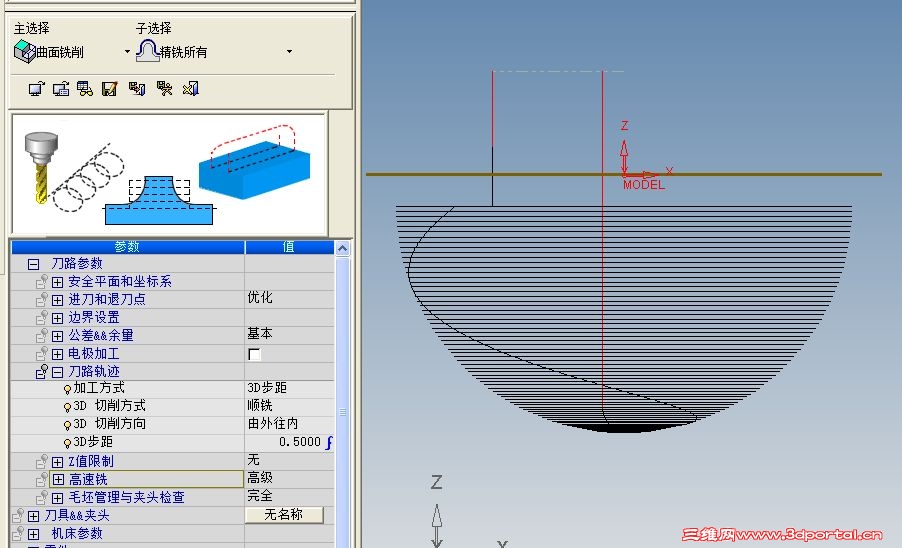
Task: Click the floppy disk with pencil icon
Action: [x=109, y=89]
